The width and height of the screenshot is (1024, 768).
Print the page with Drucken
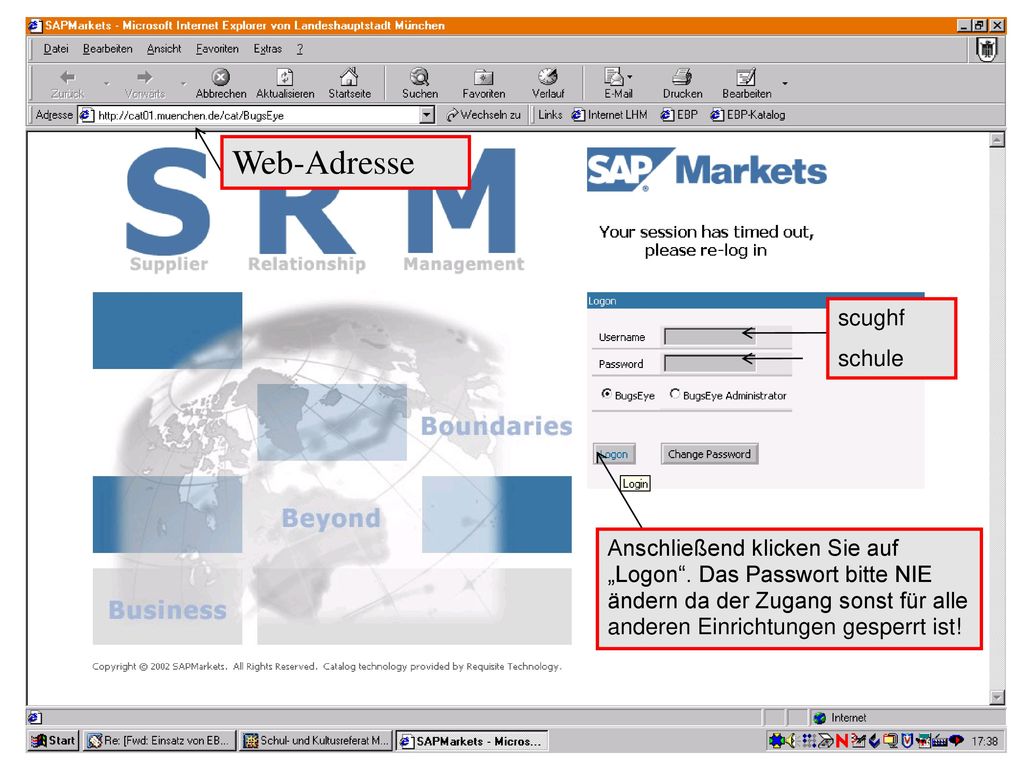(682, 84)
